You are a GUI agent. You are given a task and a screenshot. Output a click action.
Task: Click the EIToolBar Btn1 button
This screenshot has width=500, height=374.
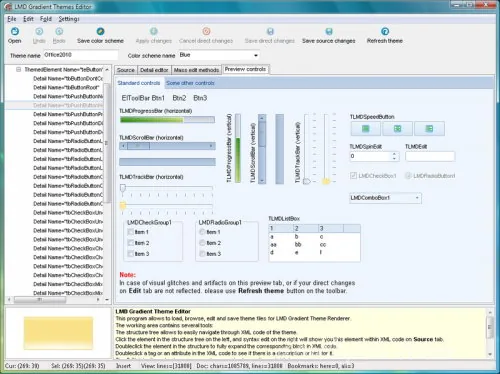143,98
